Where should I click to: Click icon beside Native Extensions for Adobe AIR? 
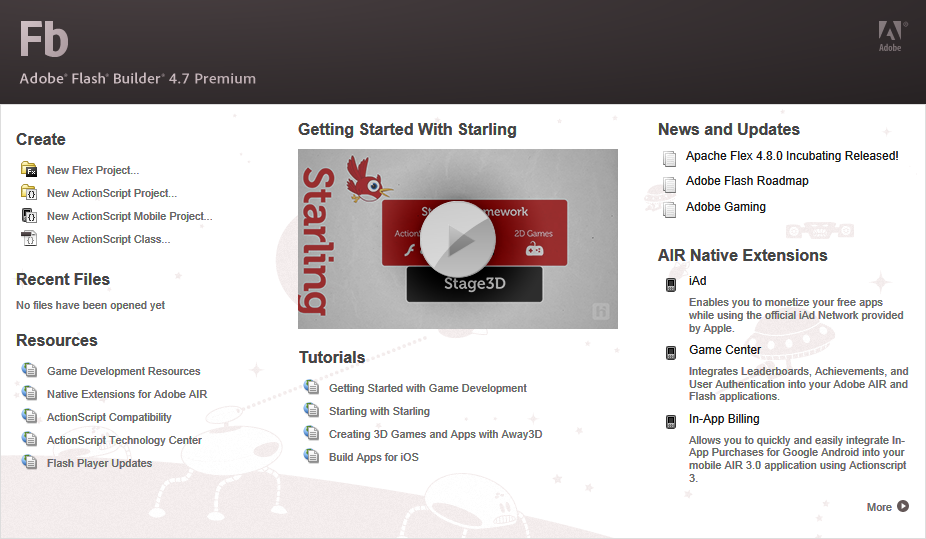coord(29,393)
